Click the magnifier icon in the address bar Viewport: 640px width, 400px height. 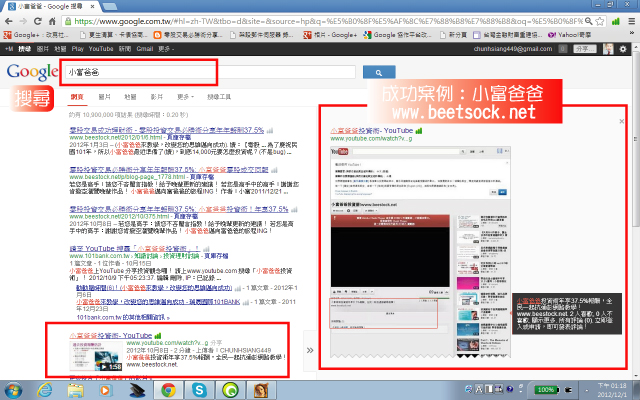coord(589,21)
